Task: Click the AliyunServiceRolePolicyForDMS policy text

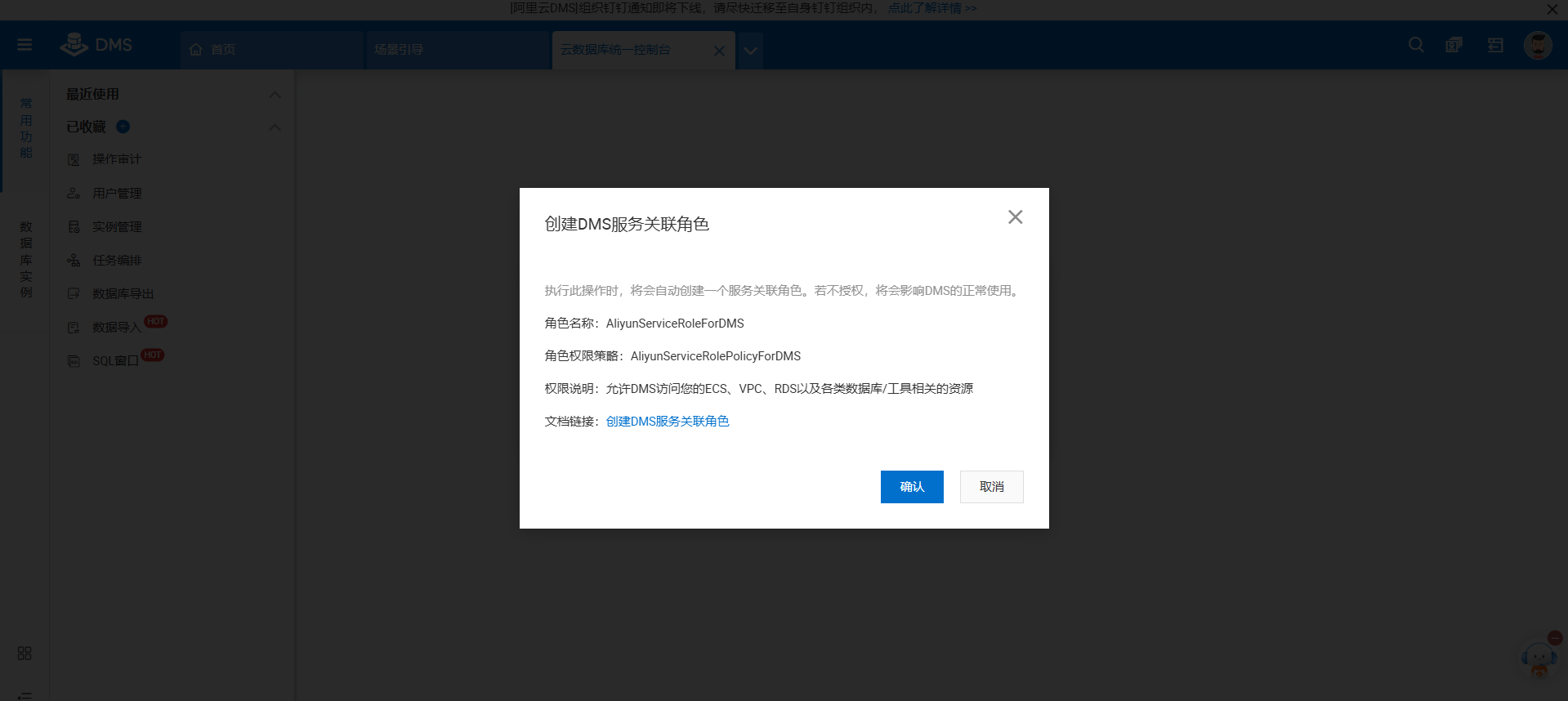Action: 716,356
